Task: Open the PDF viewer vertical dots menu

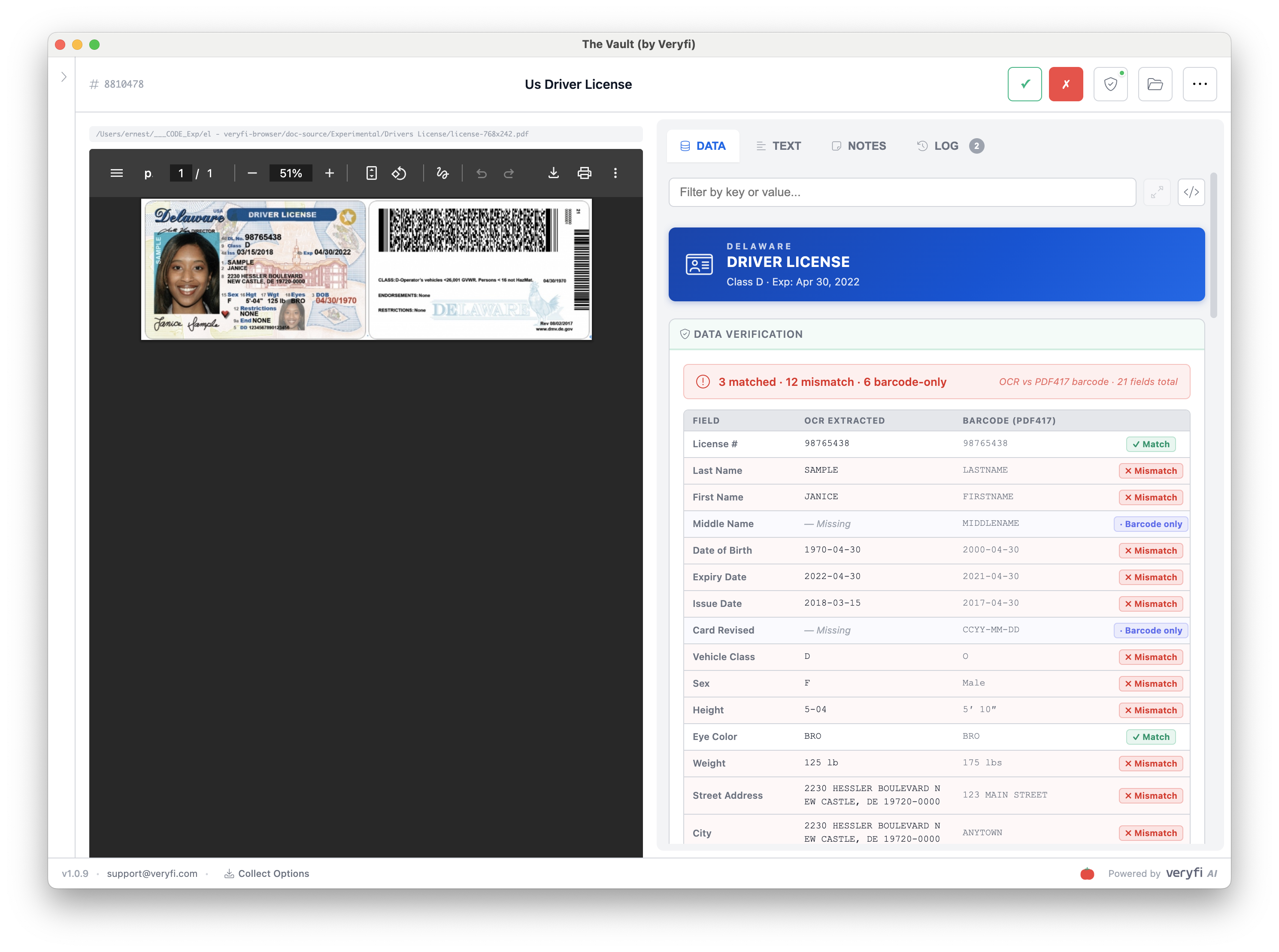Action: tap(615, 173)
